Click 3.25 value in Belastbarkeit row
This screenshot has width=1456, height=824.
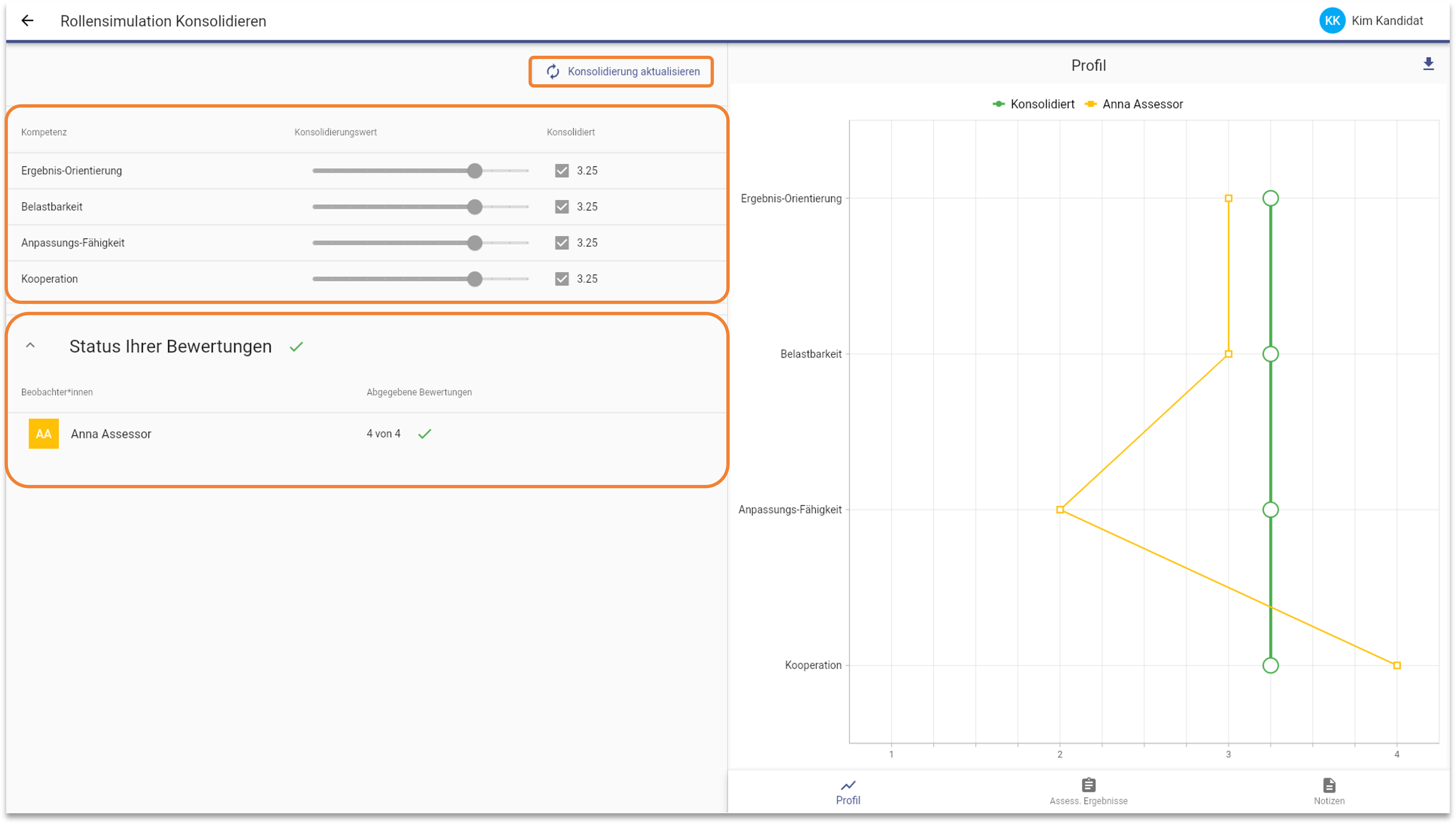tap(587, 207)
